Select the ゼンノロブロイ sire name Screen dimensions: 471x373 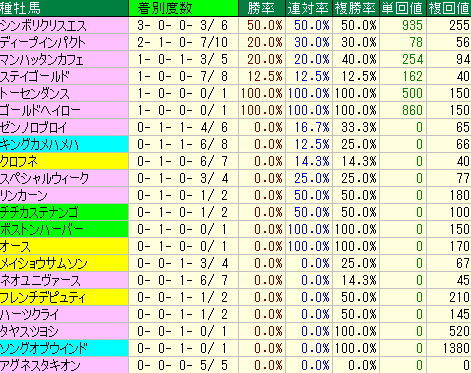[33, 127]
